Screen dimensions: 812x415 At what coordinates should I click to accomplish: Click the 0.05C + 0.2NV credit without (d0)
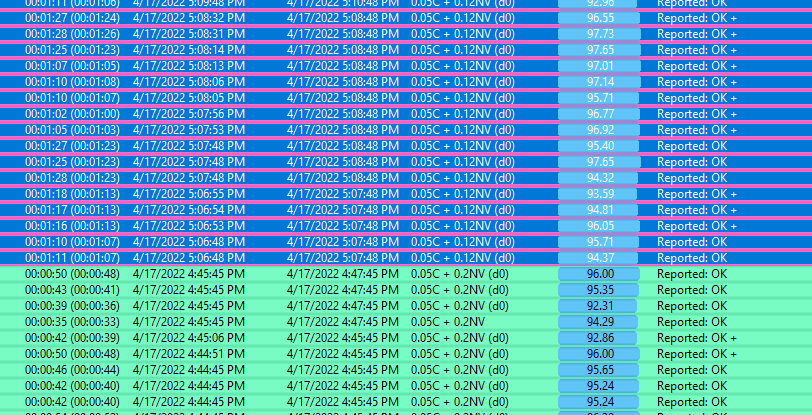click(x=448, y=322)
